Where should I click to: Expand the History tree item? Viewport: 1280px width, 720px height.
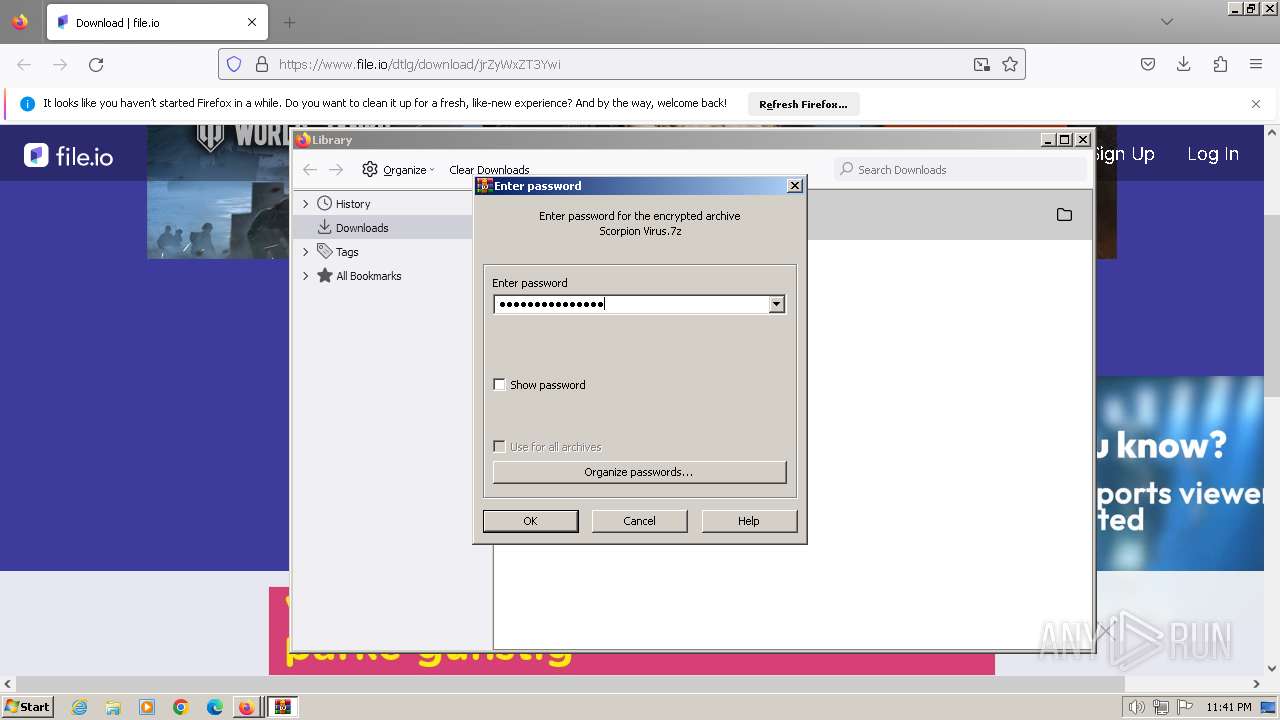306,204
